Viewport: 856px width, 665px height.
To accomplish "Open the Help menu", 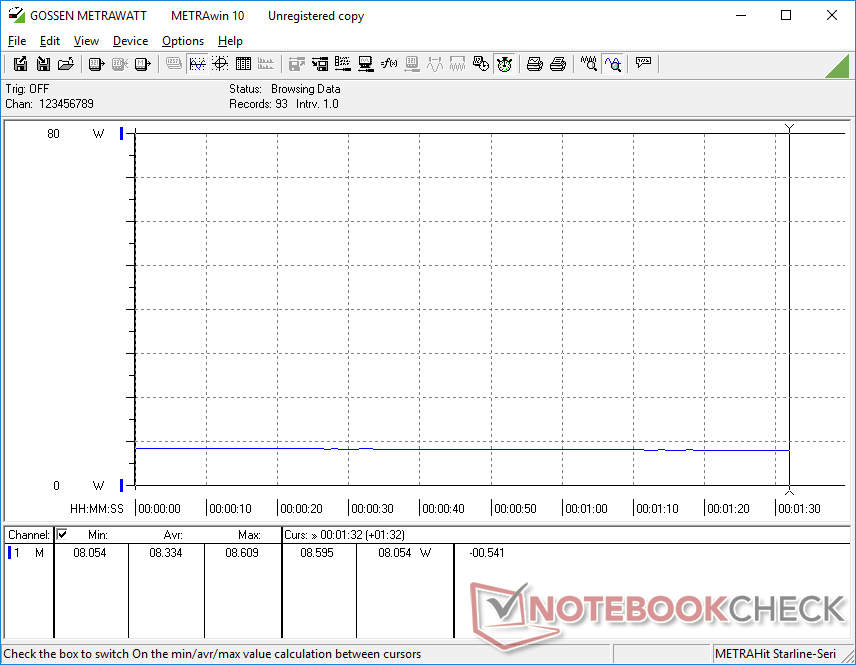I will click(x=230, y=41).
